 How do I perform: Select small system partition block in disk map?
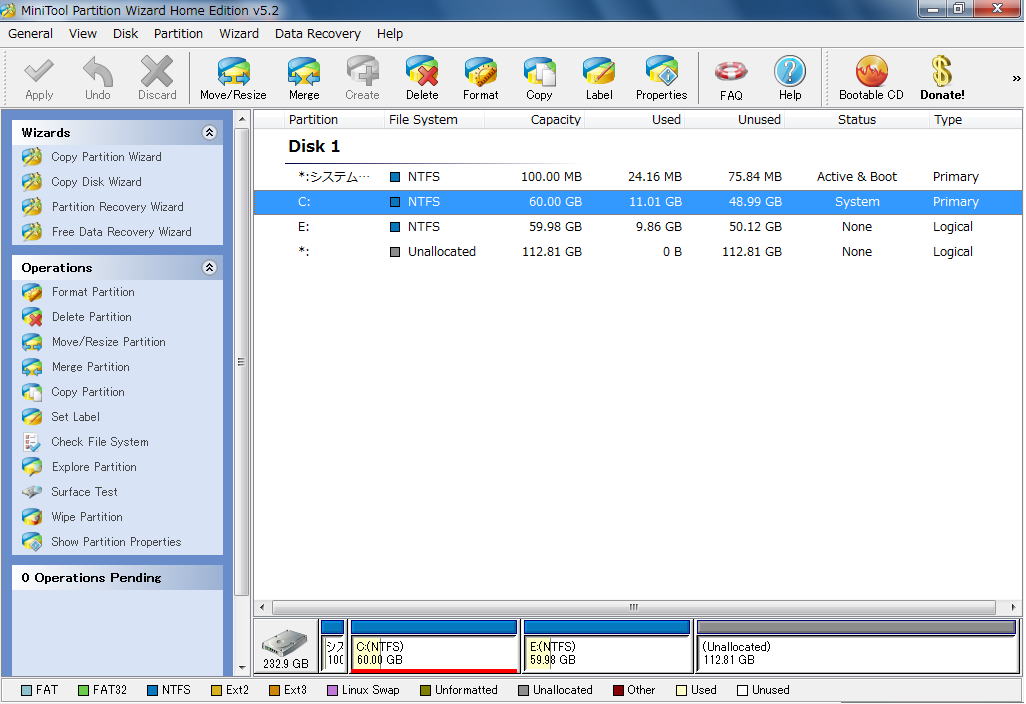pos(333,646)
